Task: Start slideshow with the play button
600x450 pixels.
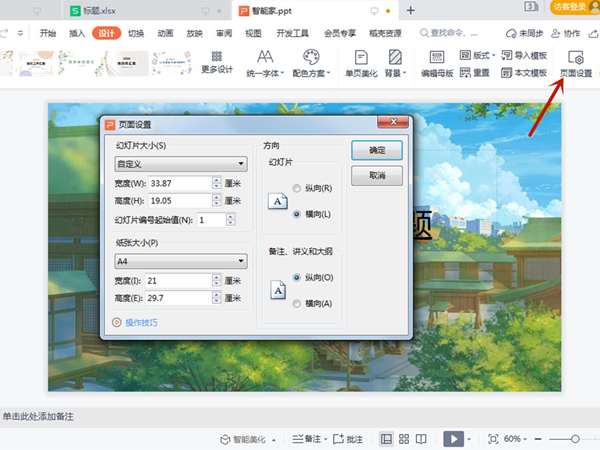Action: (x=453, y=439)
